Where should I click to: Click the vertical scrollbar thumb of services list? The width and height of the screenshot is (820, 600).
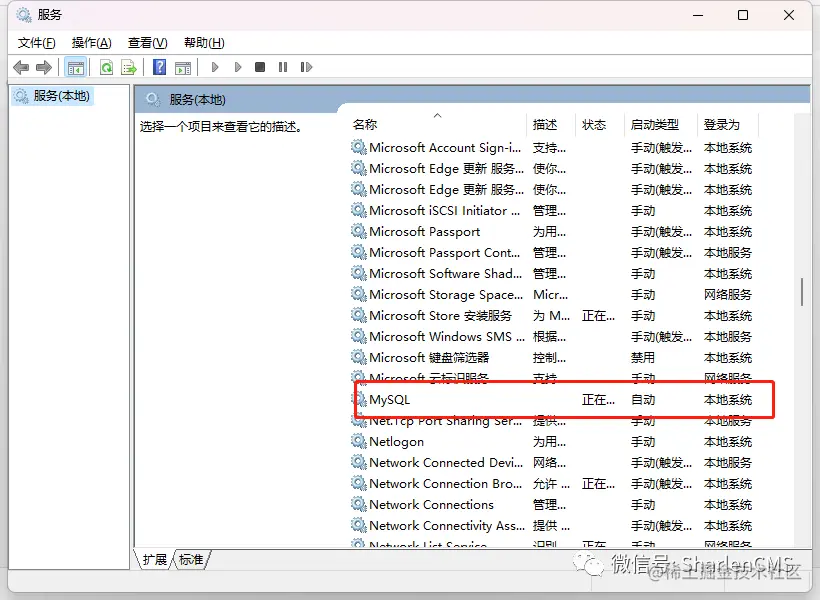coord(802,292)
